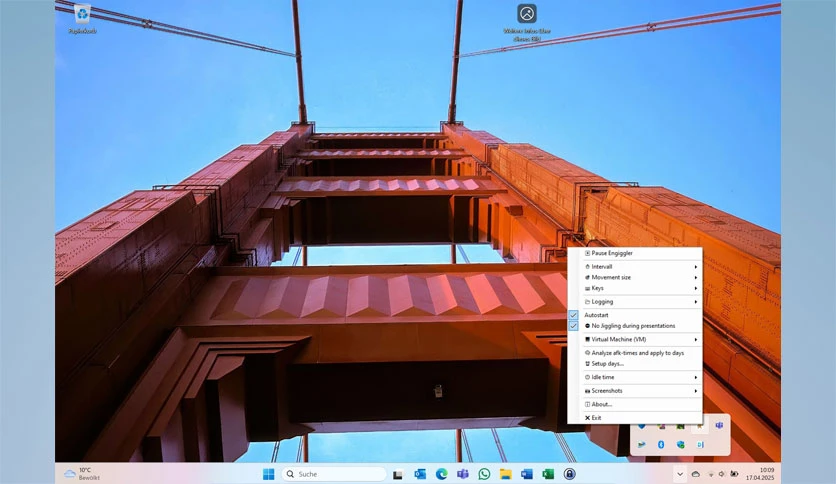Open the Papierkorb recycle bin icon
Image resolution: width=836 pixels, height=484 pixels.
[x=82, y=19]
